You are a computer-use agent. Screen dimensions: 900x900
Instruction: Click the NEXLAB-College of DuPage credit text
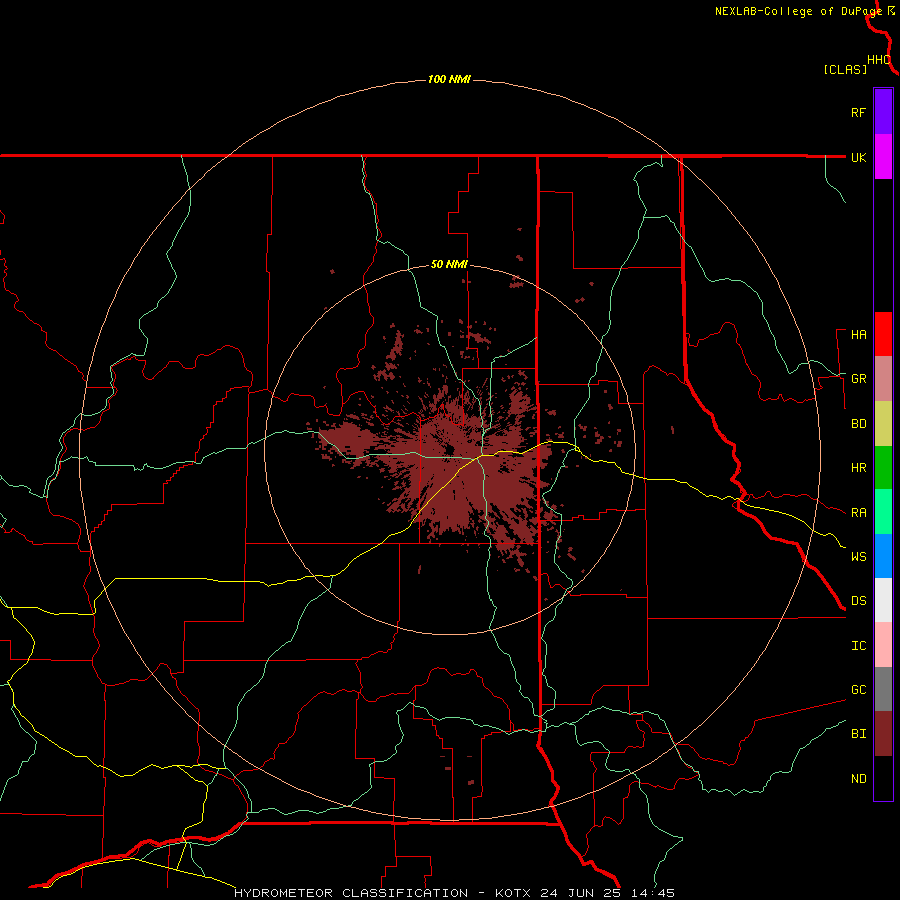798,11
